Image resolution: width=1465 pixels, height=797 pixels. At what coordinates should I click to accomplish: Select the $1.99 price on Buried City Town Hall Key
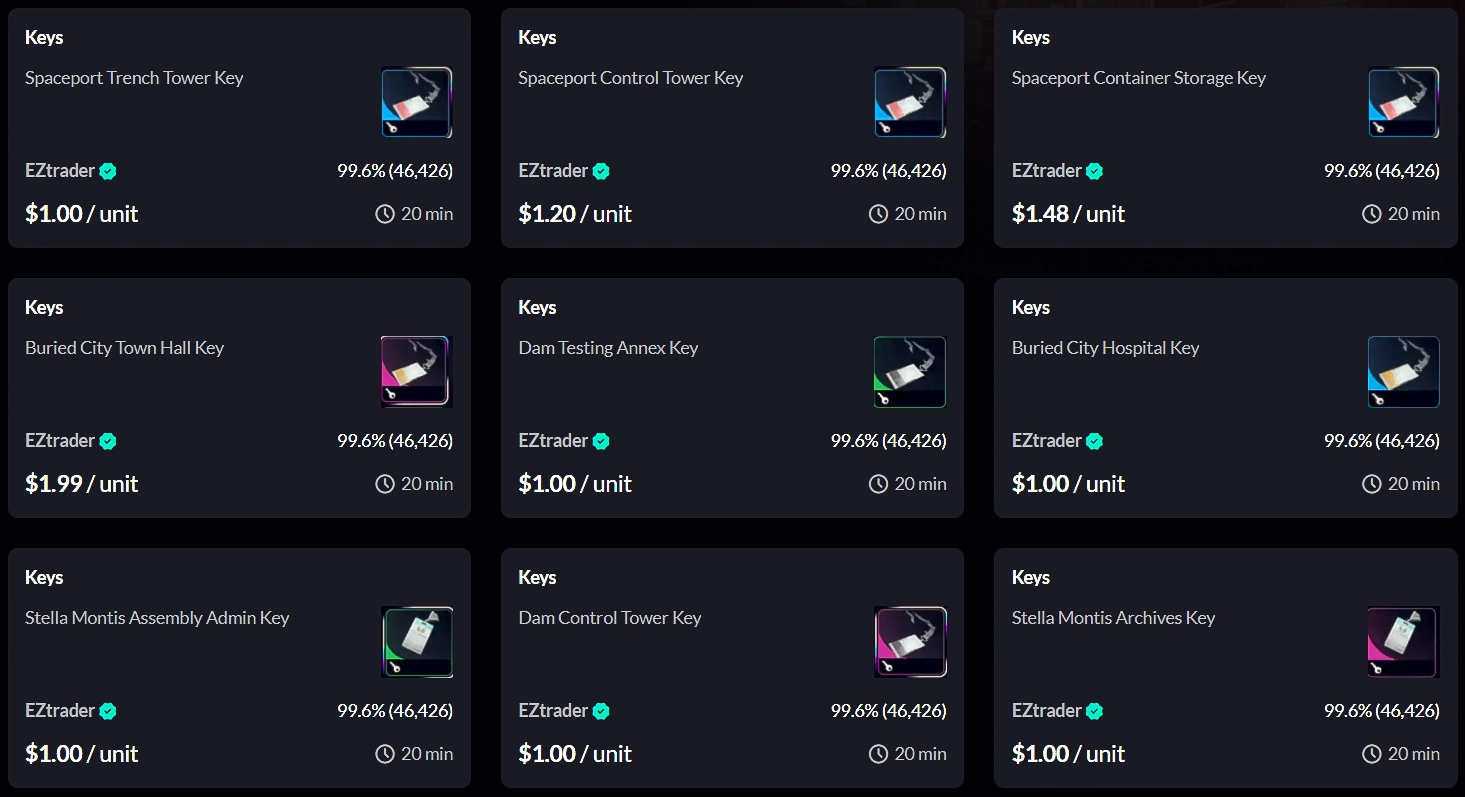54,483
